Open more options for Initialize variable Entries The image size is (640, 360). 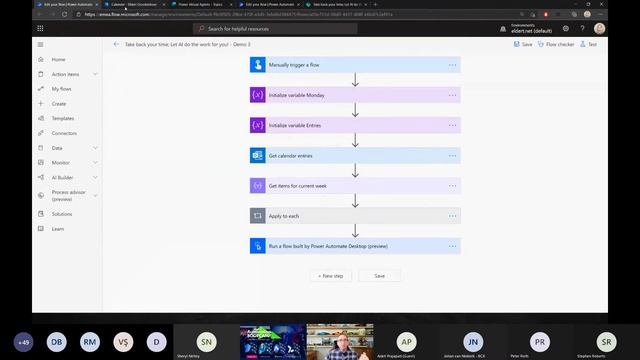click(452, 125)
